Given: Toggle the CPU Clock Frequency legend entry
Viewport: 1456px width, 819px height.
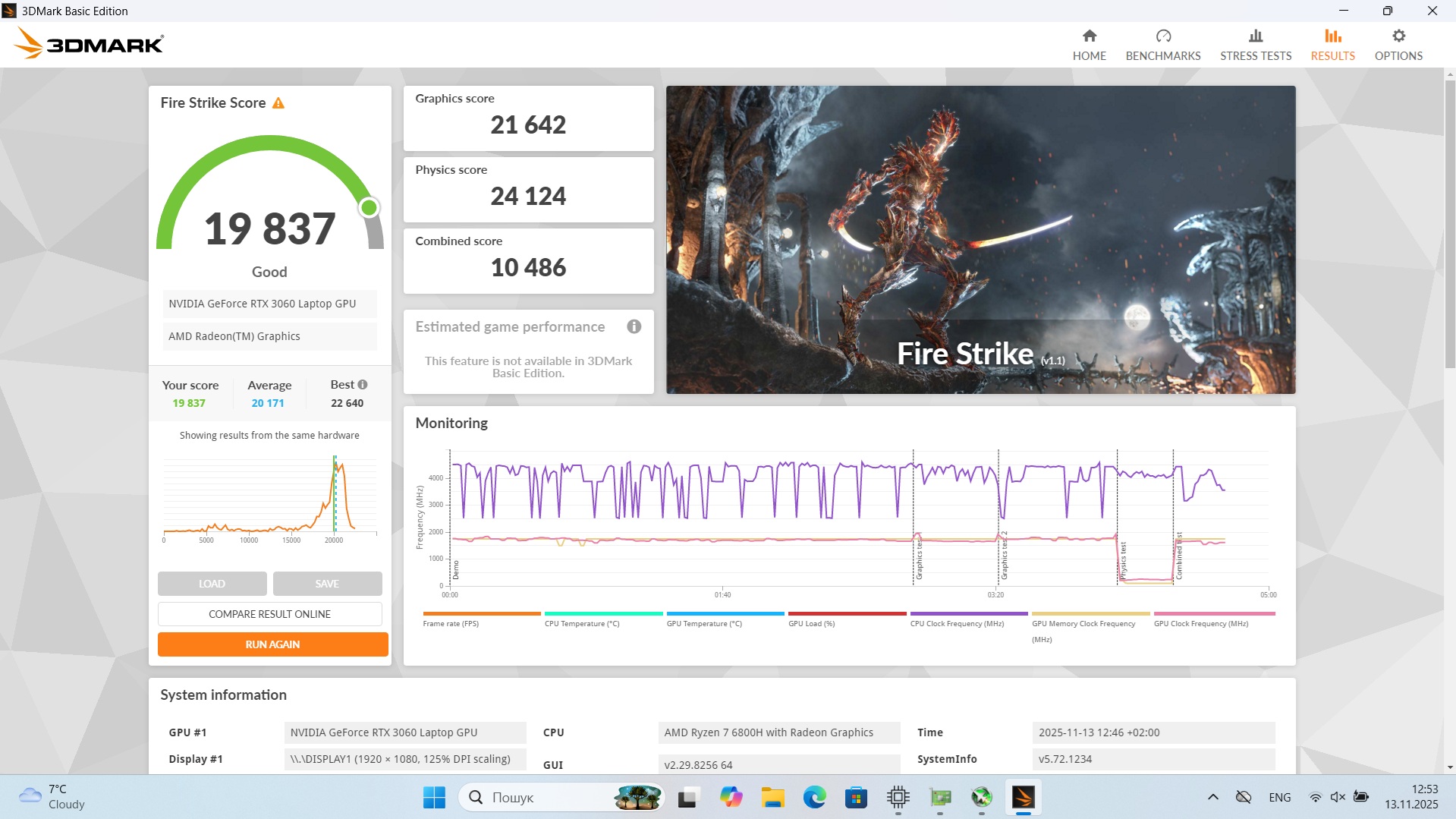Looking at the screenshot, I should tap(959, 623).
